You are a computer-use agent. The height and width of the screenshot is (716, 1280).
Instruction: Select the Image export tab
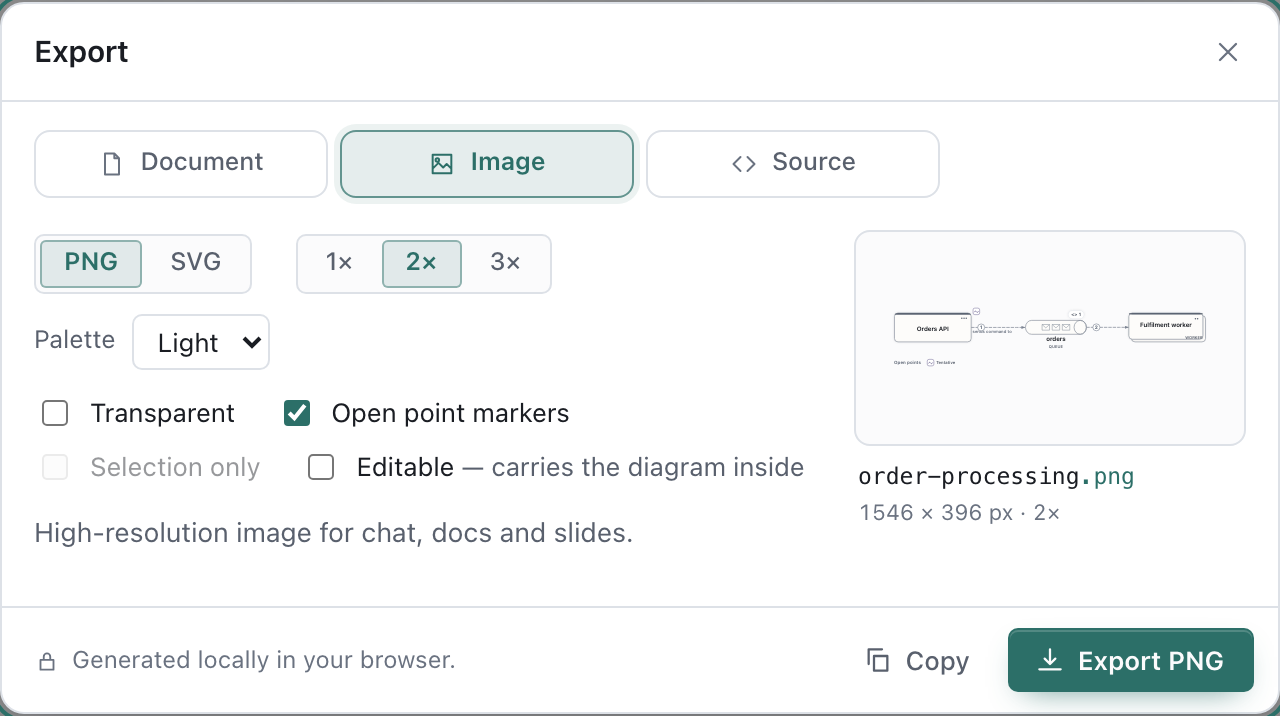487,164
